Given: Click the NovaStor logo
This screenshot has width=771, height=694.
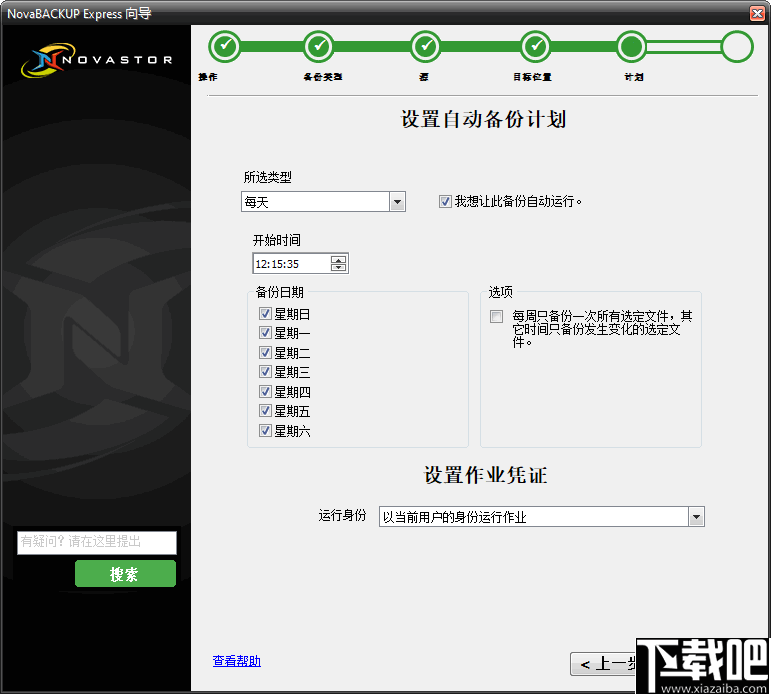Looking at the screenshot, I should 97,60.
